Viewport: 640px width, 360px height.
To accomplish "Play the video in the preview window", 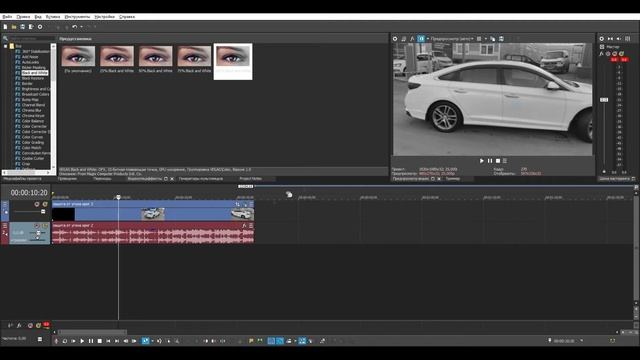I will [x=482, y=161].
